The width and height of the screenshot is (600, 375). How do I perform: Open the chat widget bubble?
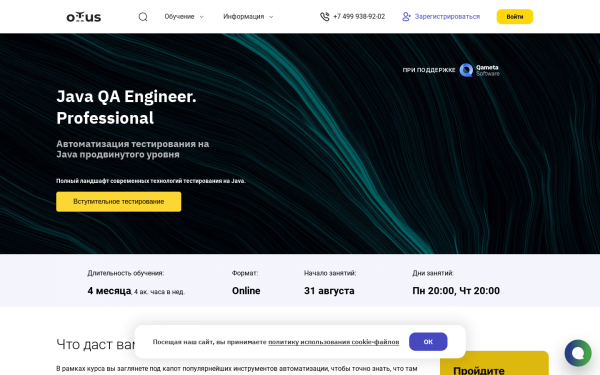578,353
